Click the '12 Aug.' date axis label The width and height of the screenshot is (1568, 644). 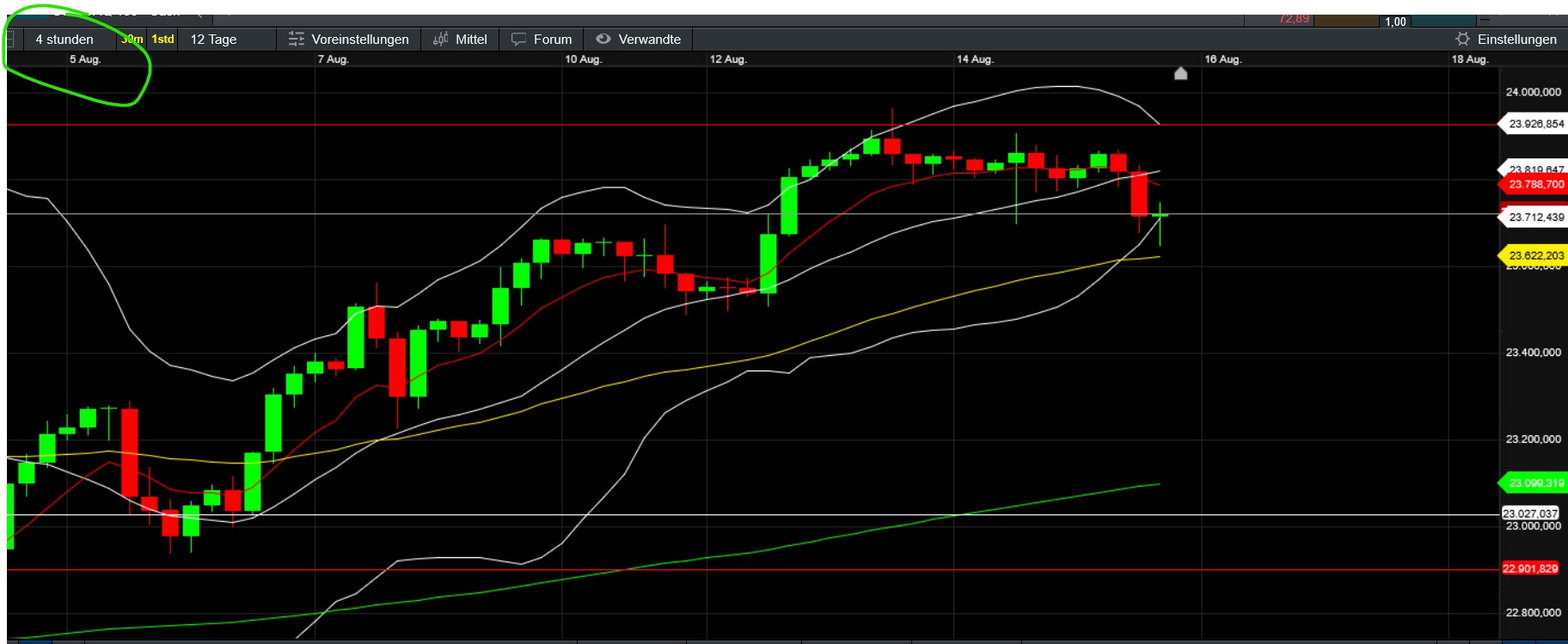click(728, 59)
